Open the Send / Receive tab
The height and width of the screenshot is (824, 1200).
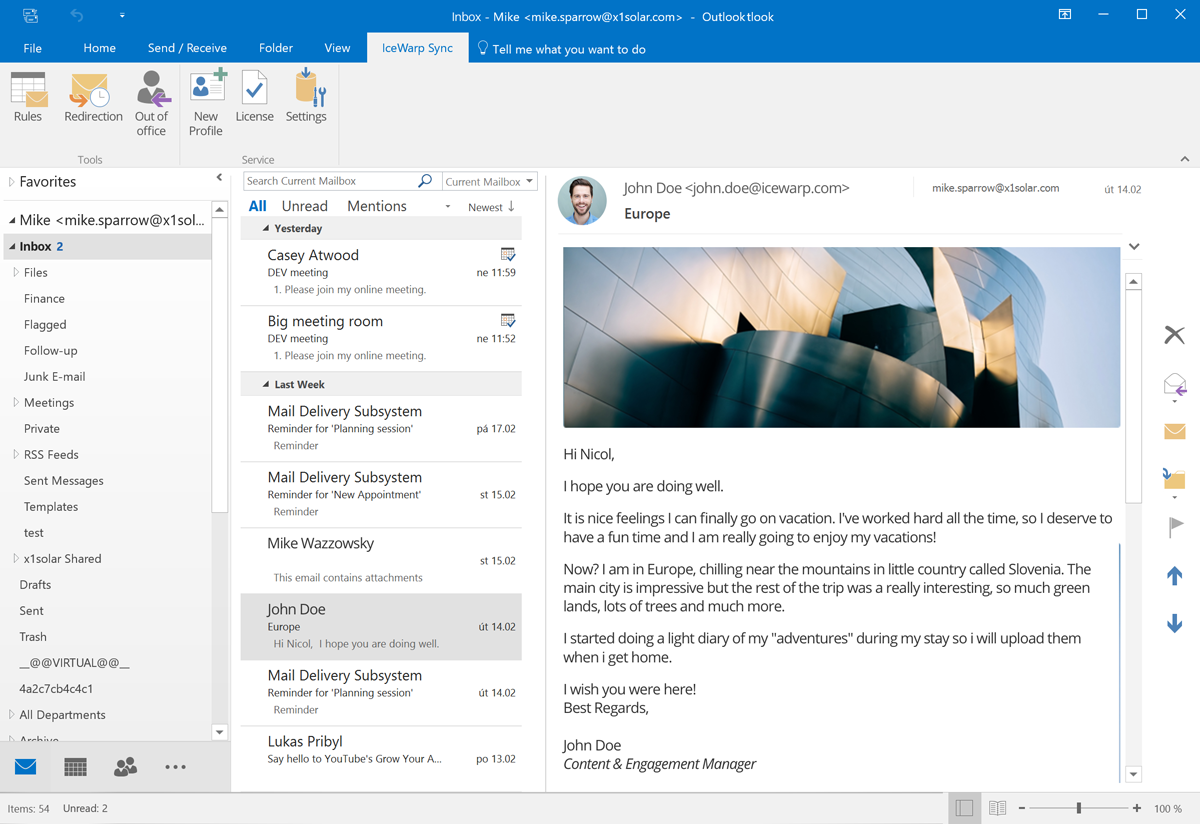pyautogui.click(x=187, y=48)
